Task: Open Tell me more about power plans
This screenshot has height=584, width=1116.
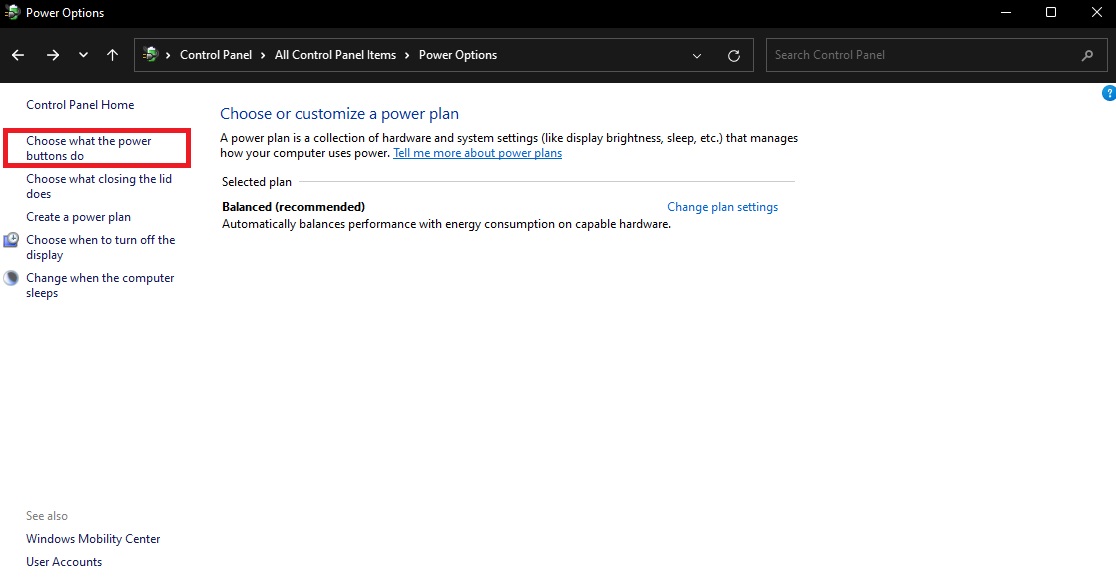Action: [x=477, y=153]
